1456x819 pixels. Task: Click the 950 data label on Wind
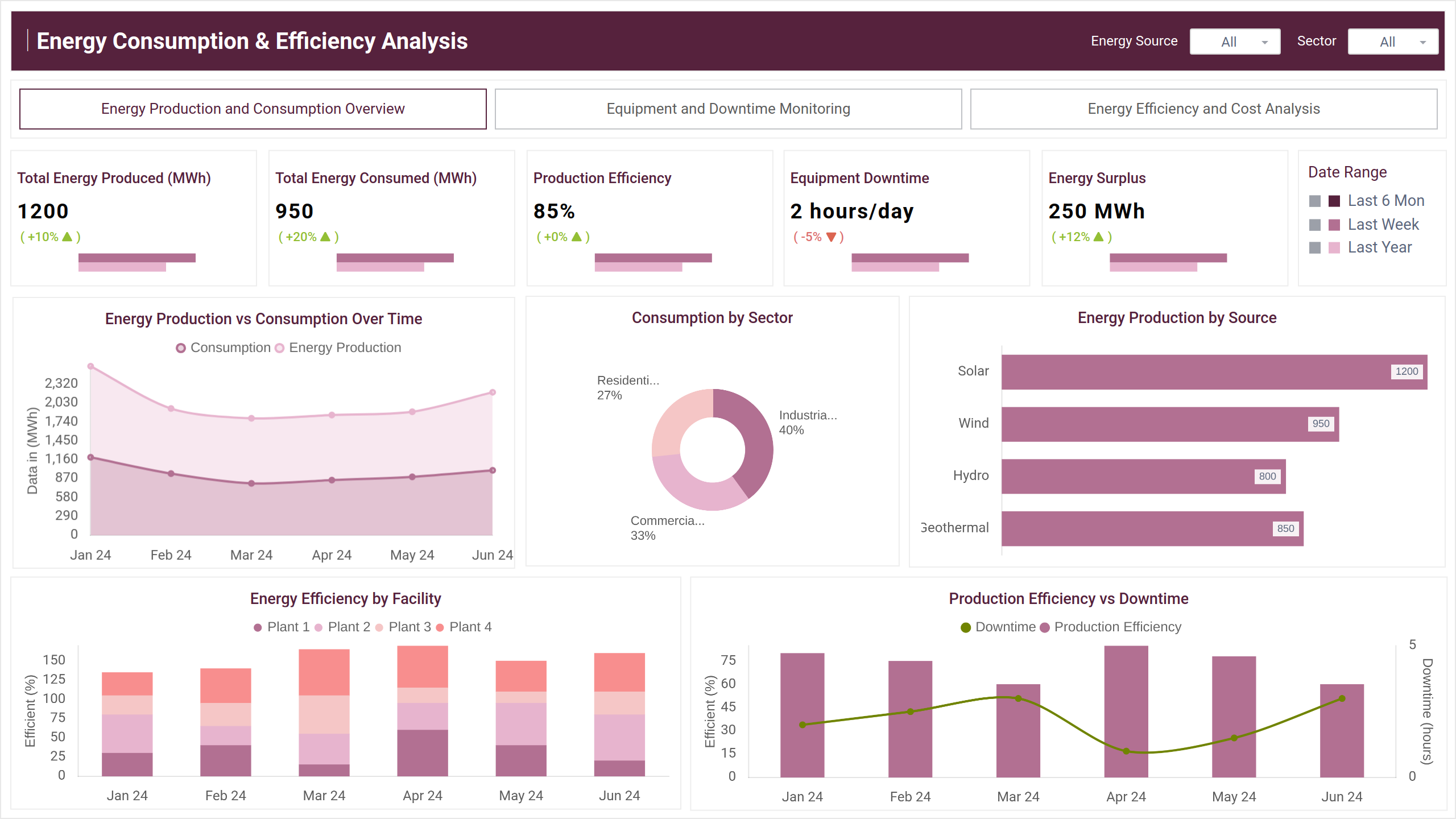(1321, 424)
